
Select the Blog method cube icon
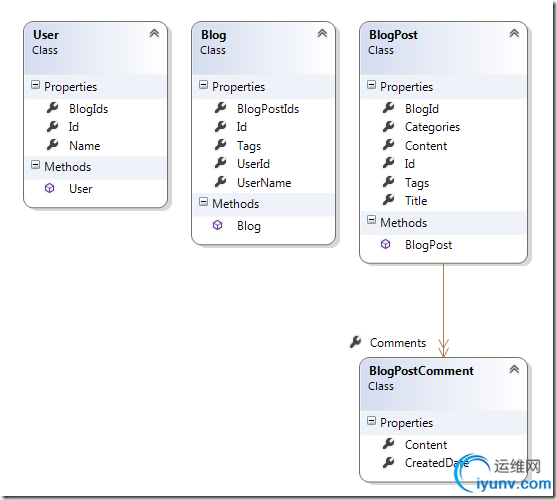pyautogui.click(x=218, y=225)
